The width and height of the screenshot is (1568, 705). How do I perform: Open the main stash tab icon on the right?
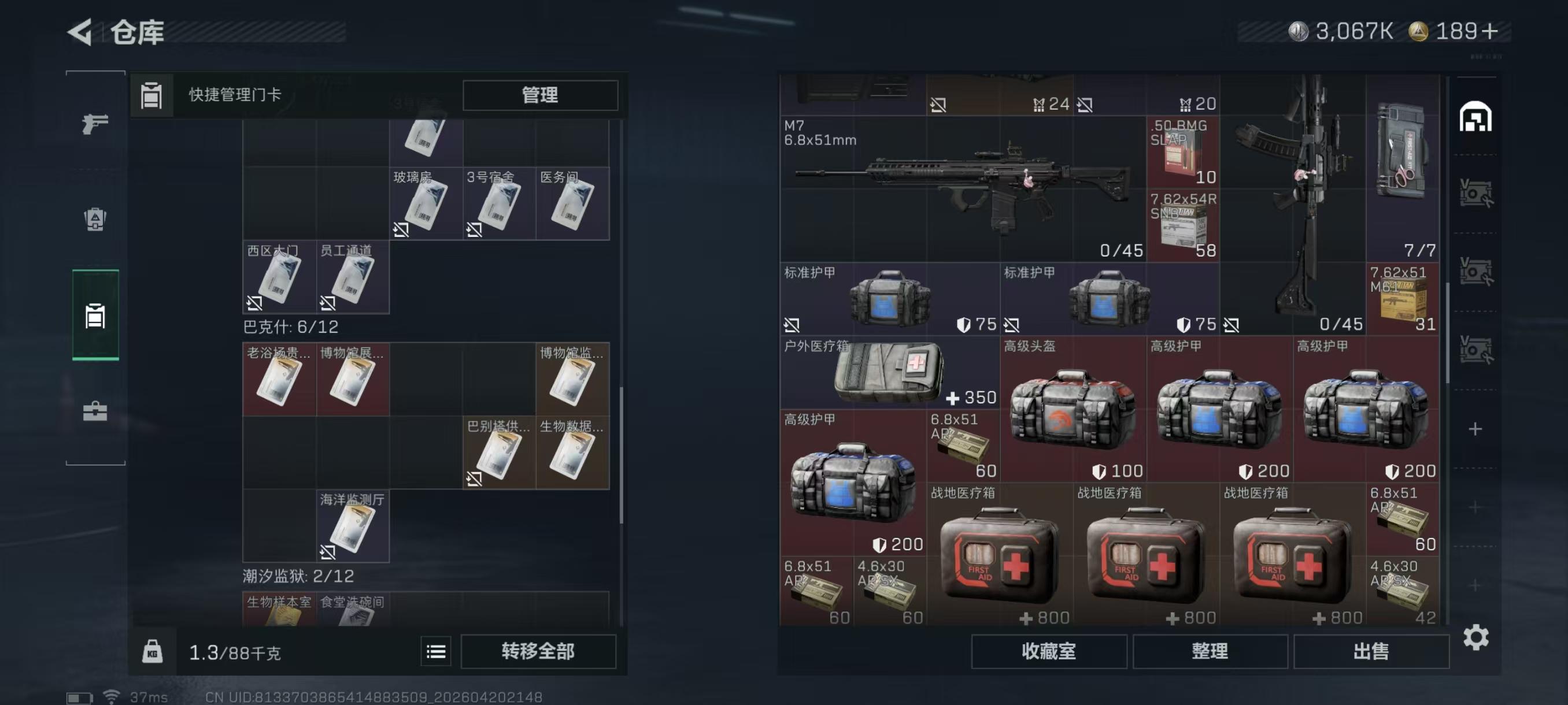point(1475,117)
